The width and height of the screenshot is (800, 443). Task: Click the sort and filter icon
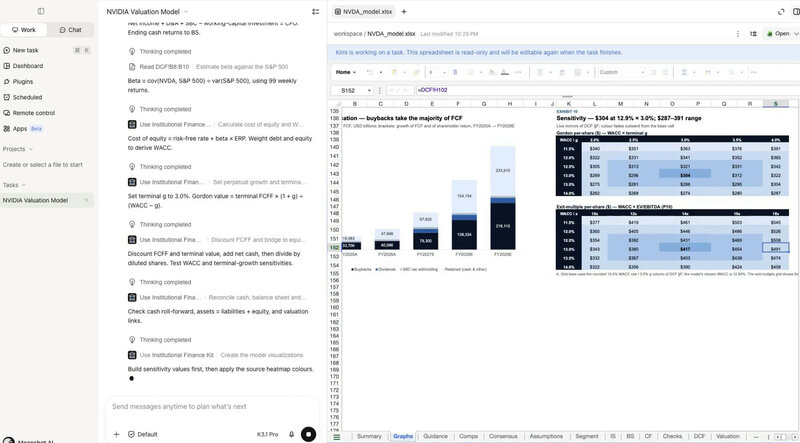coord(708,72)
